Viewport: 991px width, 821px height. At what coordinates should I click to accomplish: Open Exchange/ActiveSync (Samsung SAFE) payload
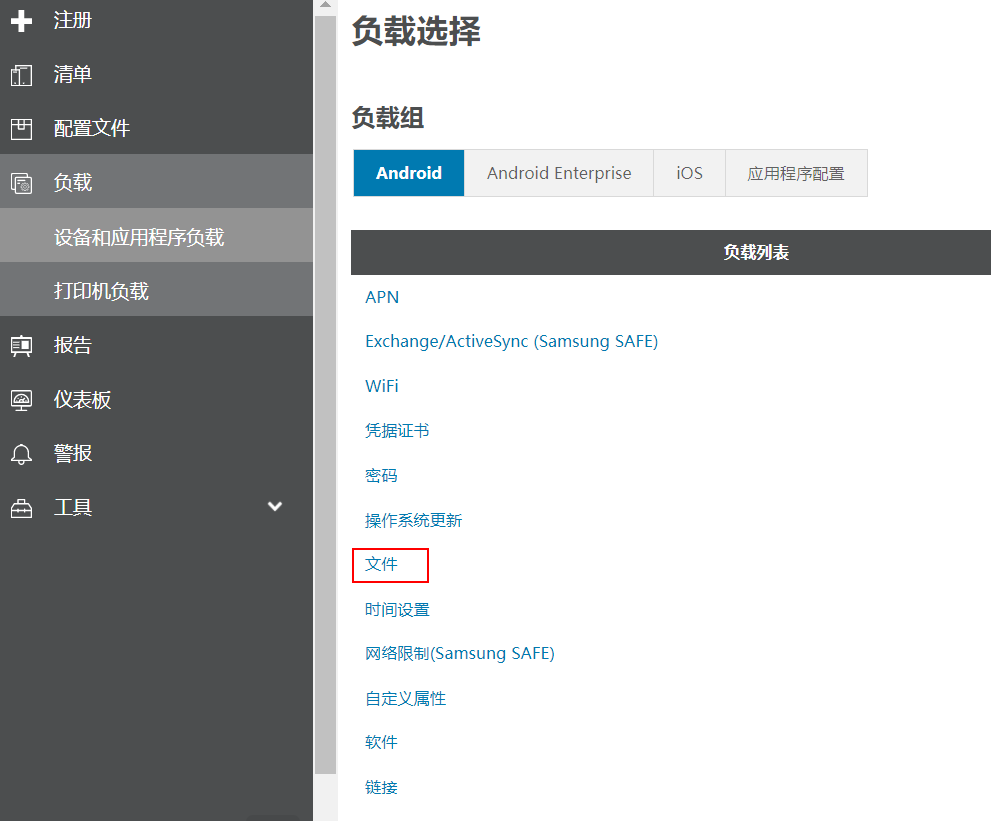click(x=511, y=341)
